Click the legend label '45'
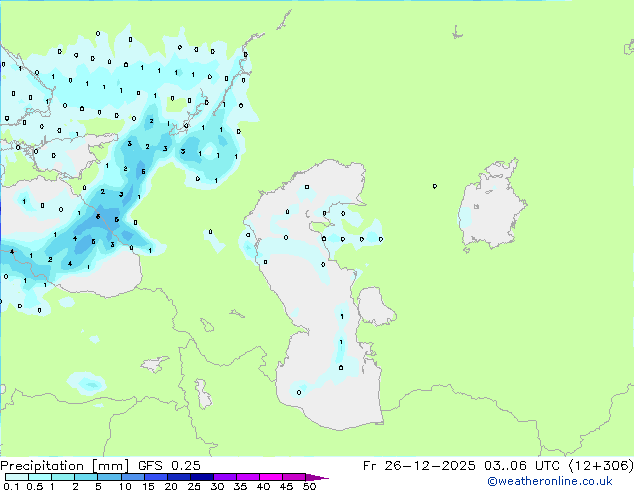Viewport: 634px width, 490px height. click(x=286, y=486)
